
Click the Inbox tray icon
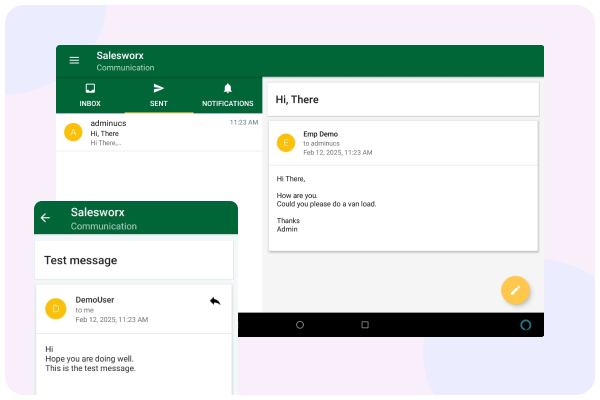coord(90,89)
